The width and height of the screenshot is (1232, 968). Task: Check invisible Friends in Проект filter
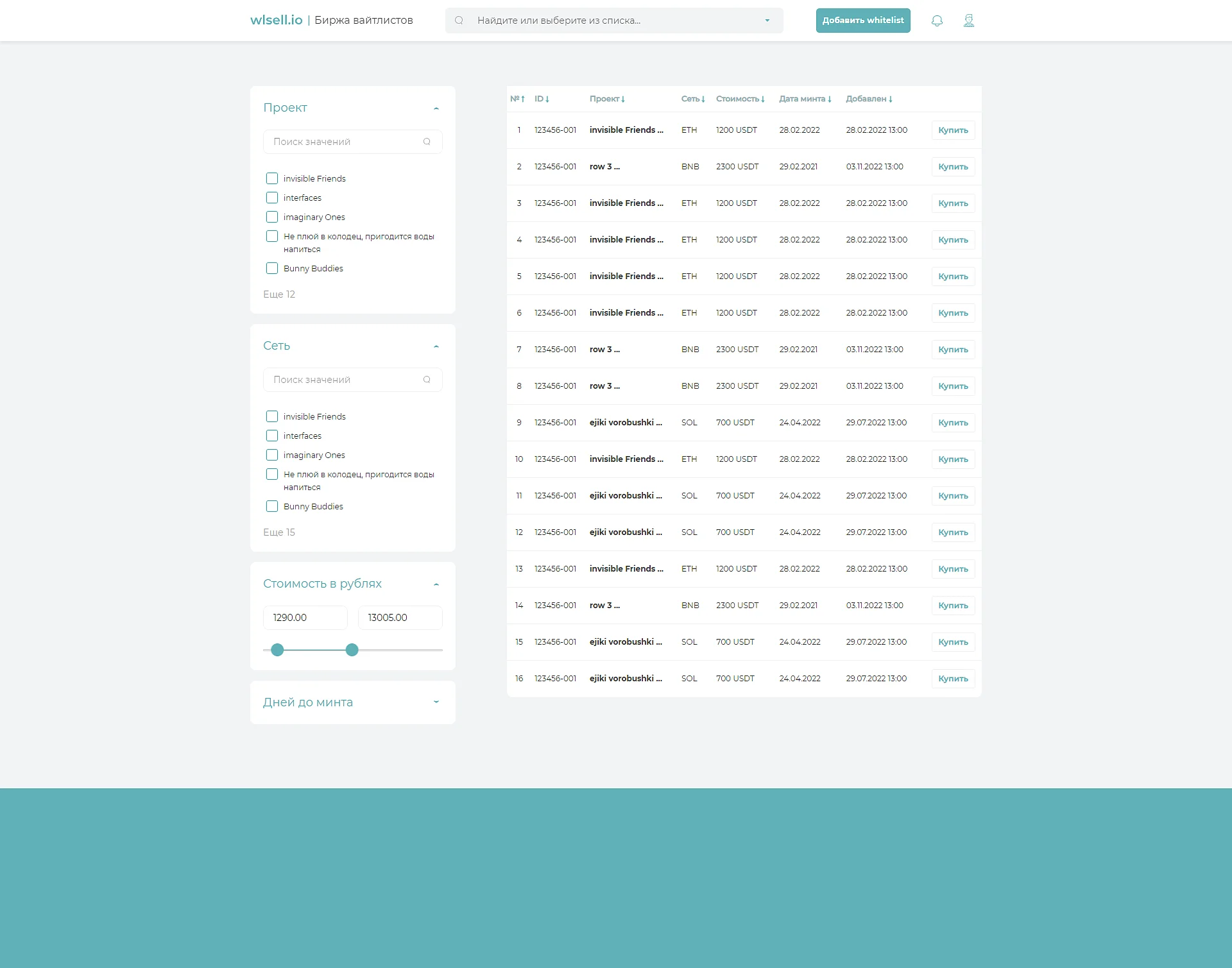tap(272, 178)
